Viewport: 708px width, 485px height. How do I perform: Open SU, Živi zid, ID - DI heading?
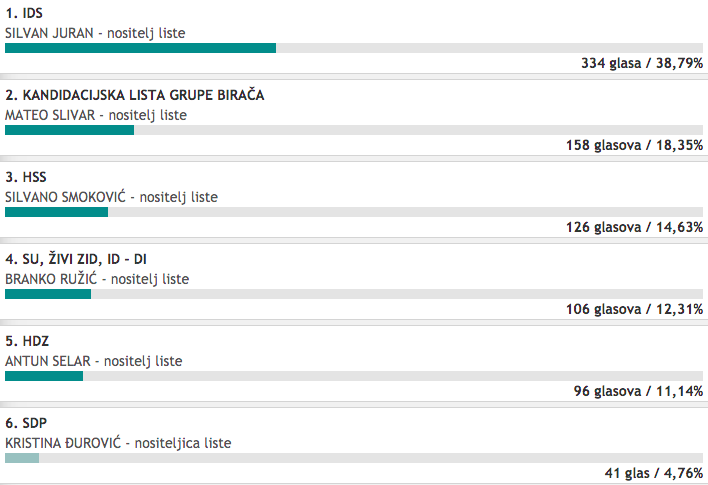click(x=76, y=259)
